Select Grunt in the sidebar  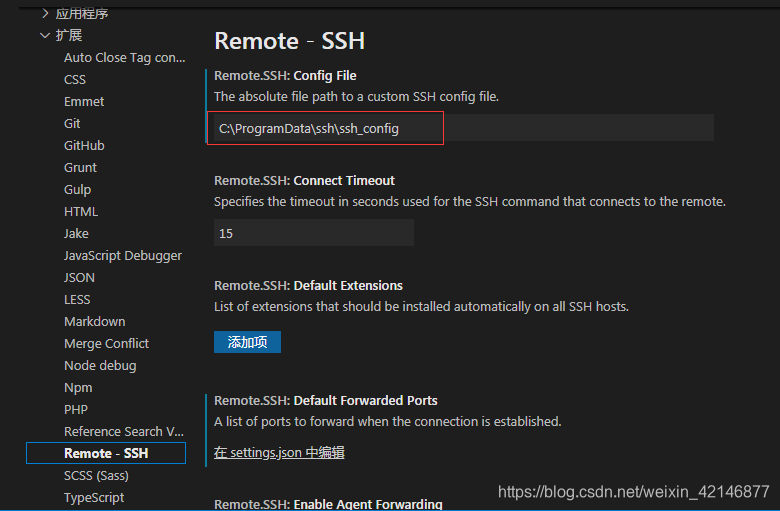80,168
